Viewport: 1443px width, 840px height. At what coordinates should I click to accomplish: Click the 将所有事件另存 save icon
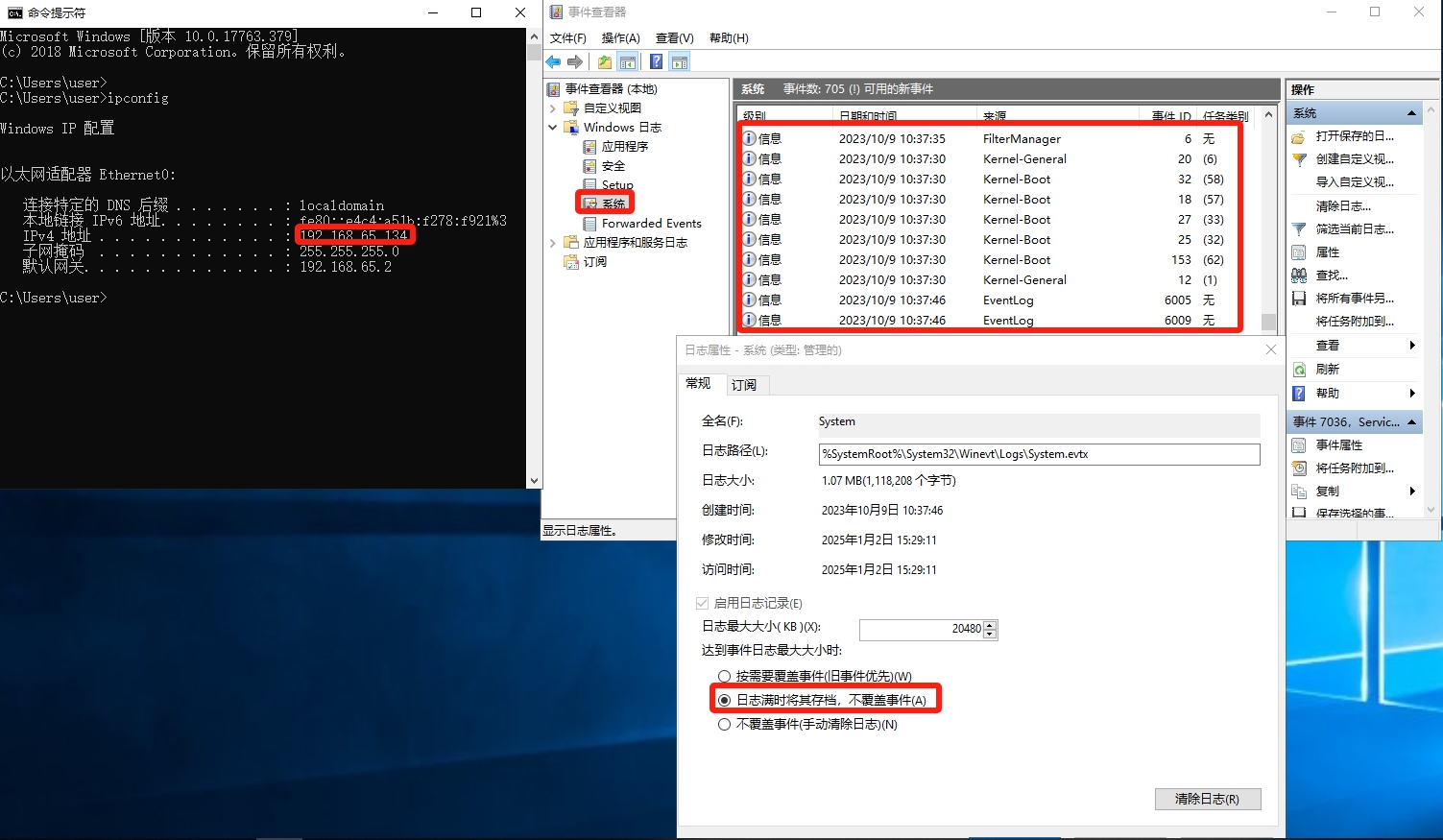coord(1298,298)
